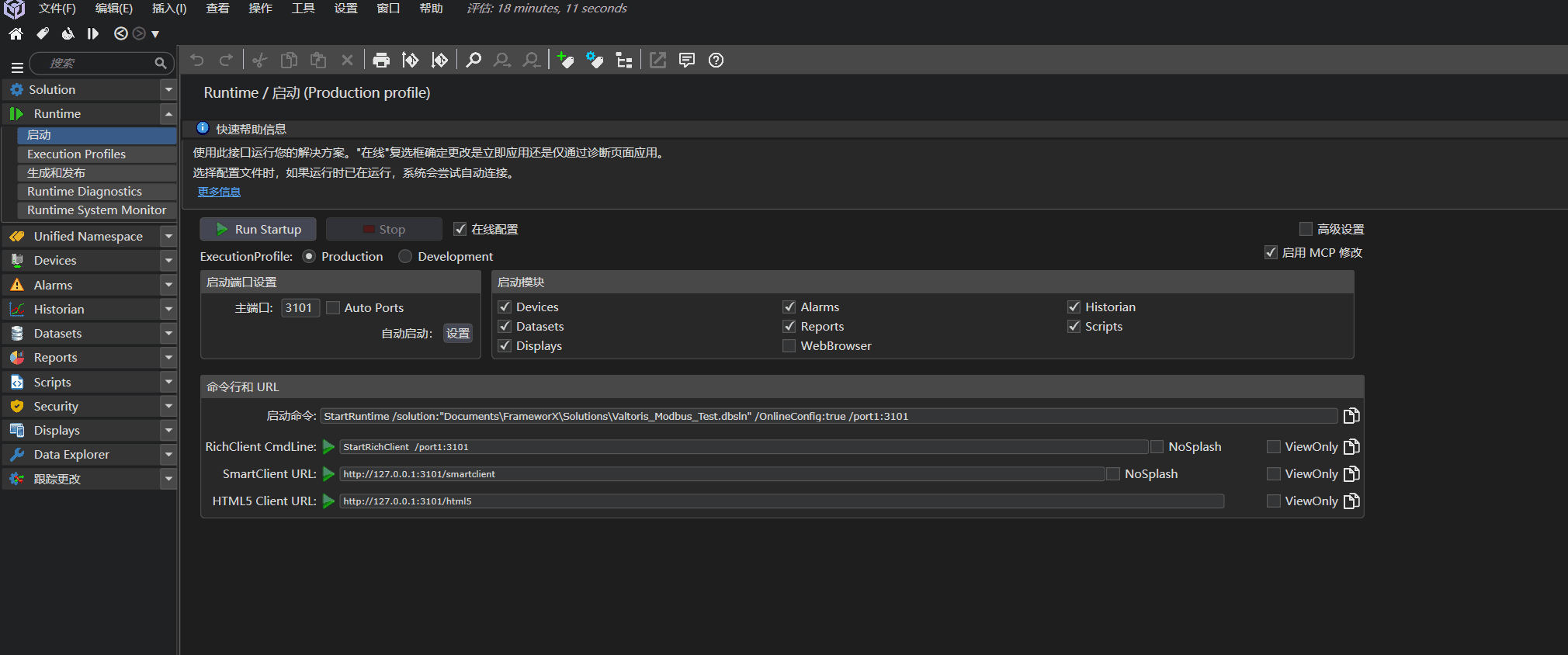Toggle the 启用 MCP 修改 checkbox
Viewport: 1568px width, 655px height.
click(1271, 252)
